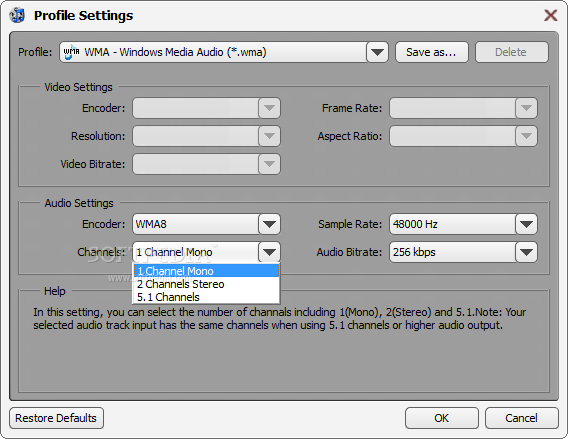Click the Aspect Ratio: label
Viewport: 568px width, 439px height.
350,136
